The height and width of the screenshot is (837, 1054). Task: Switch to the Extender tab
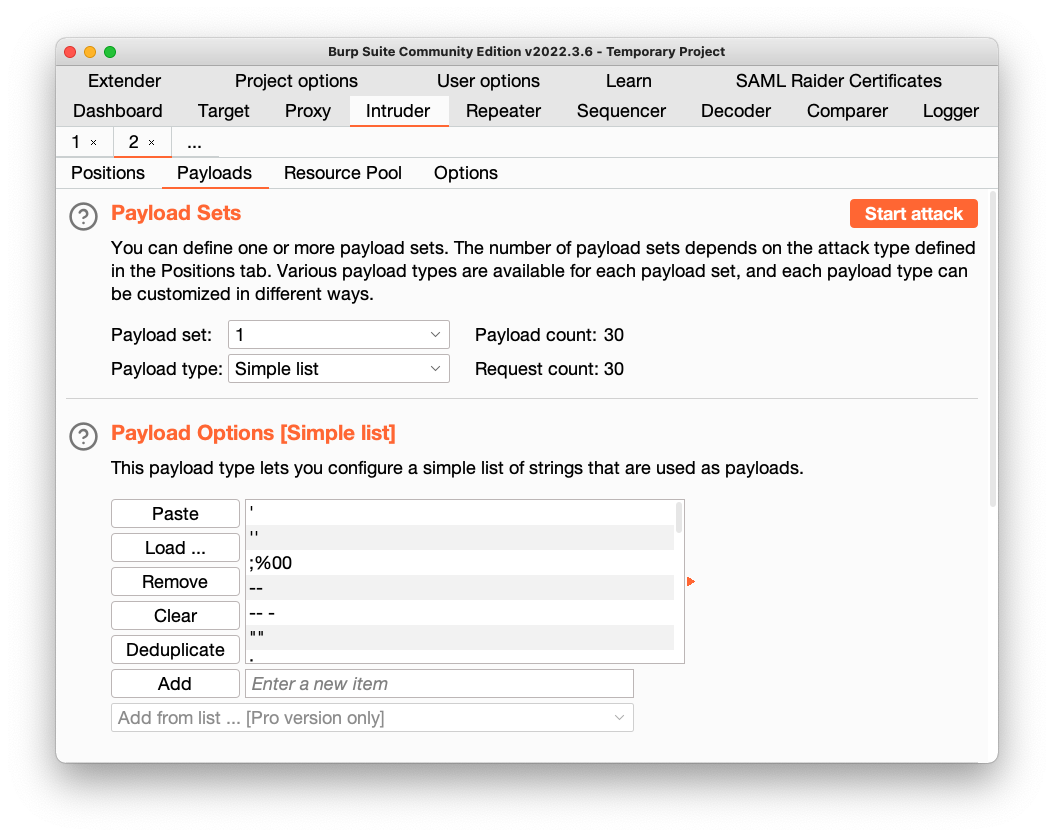[124, 81]
